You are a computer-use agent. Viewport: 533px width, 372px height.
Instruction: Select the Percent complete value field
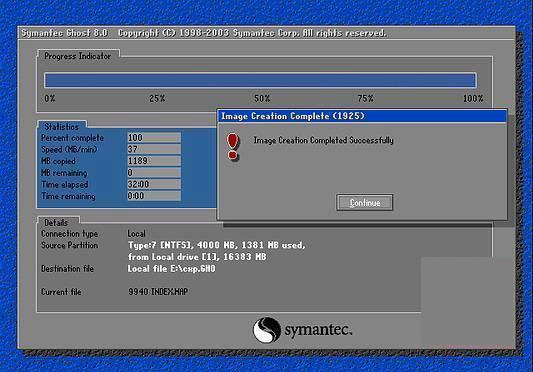[x=154, y=138]
